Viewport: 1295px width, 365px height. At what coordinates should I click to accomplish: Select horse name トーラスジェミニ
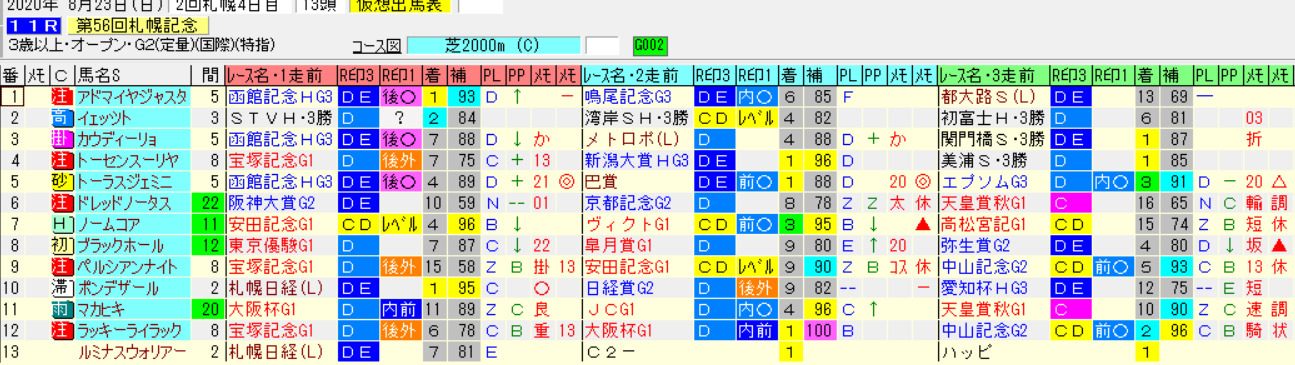[133, 182]
